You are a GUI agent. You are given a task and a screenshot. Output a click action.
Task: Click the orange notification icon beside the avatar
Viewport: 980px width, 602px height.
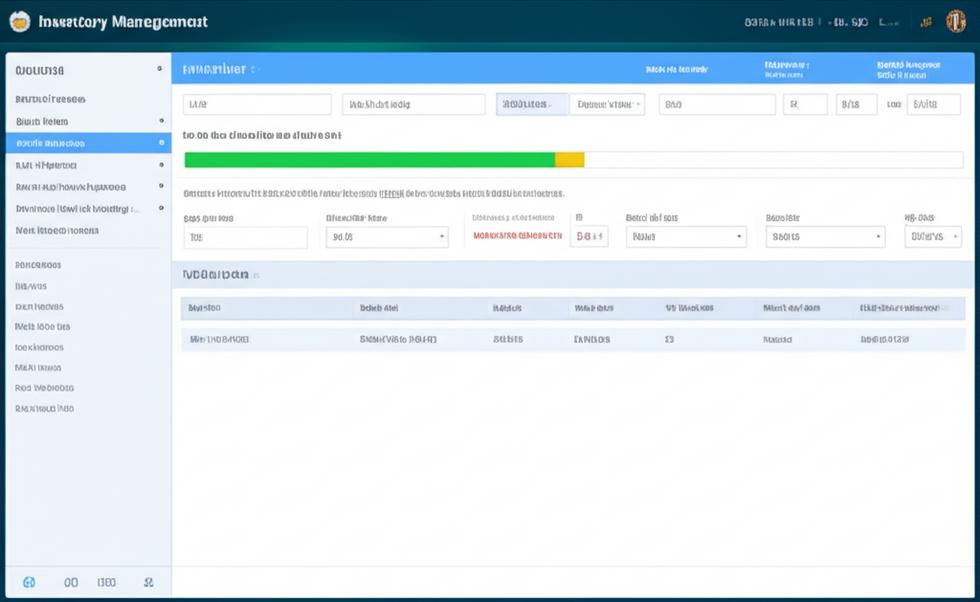(x=926, y=22)
